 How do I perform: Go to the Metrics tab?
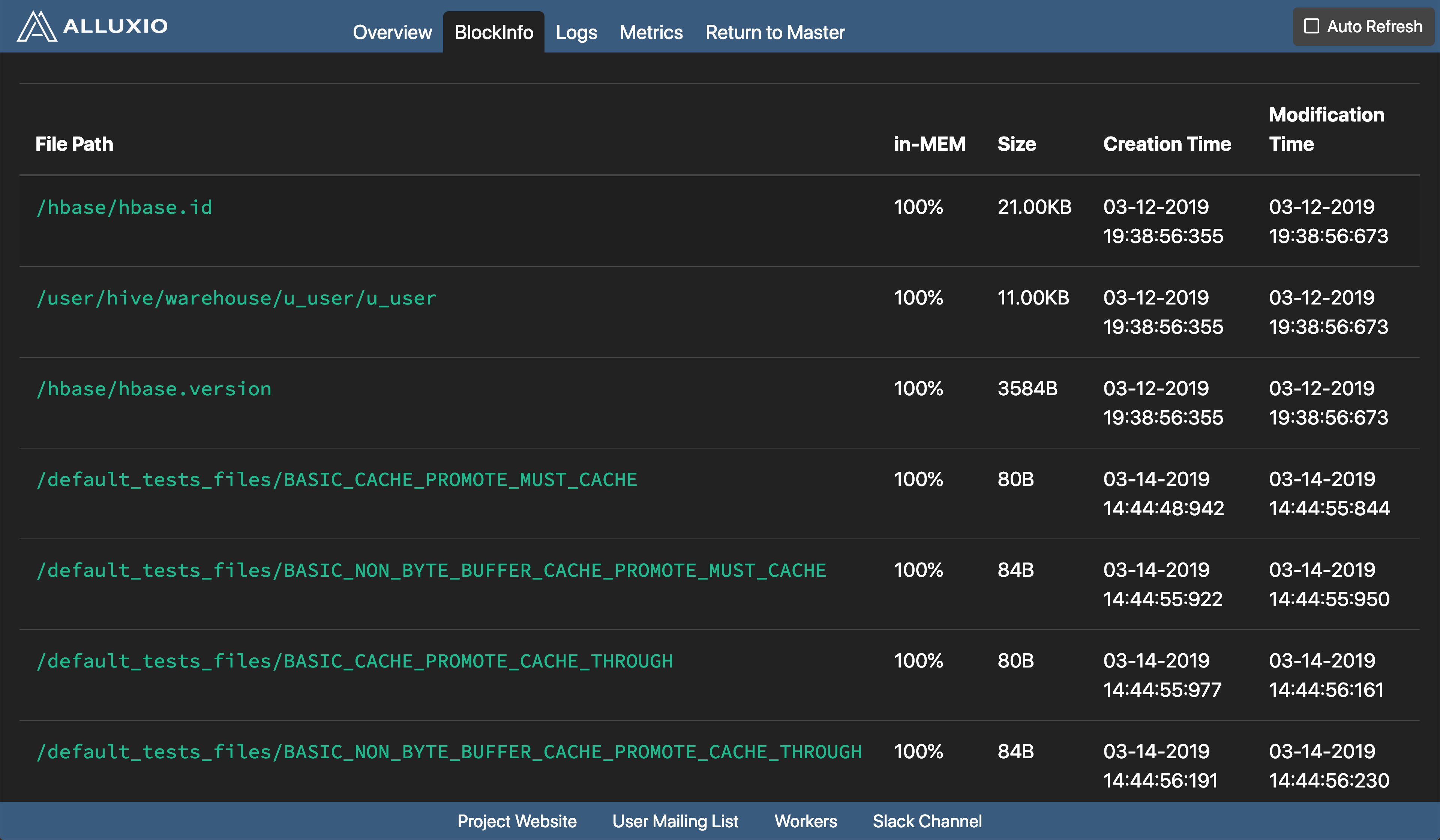[651, 33]
